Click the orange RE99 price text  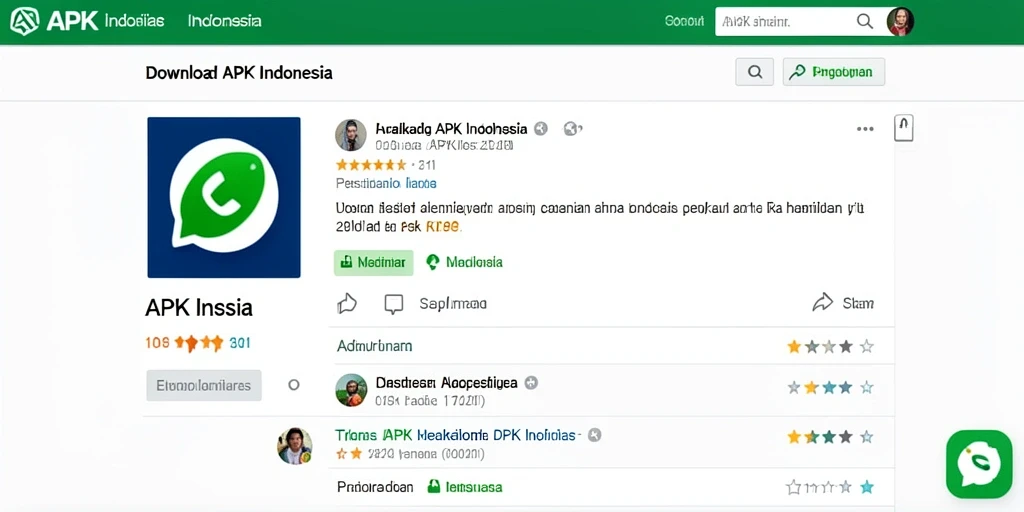[443, 227]
